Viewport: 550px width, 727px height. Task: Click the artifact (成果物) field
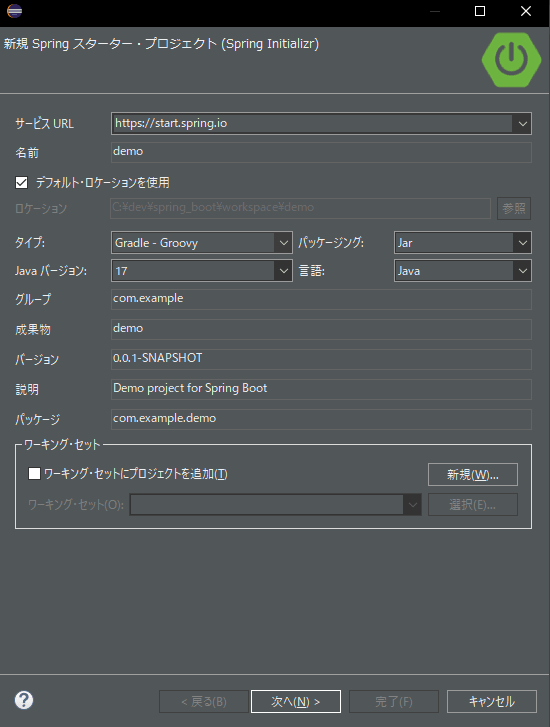click(x=321, y=329)
